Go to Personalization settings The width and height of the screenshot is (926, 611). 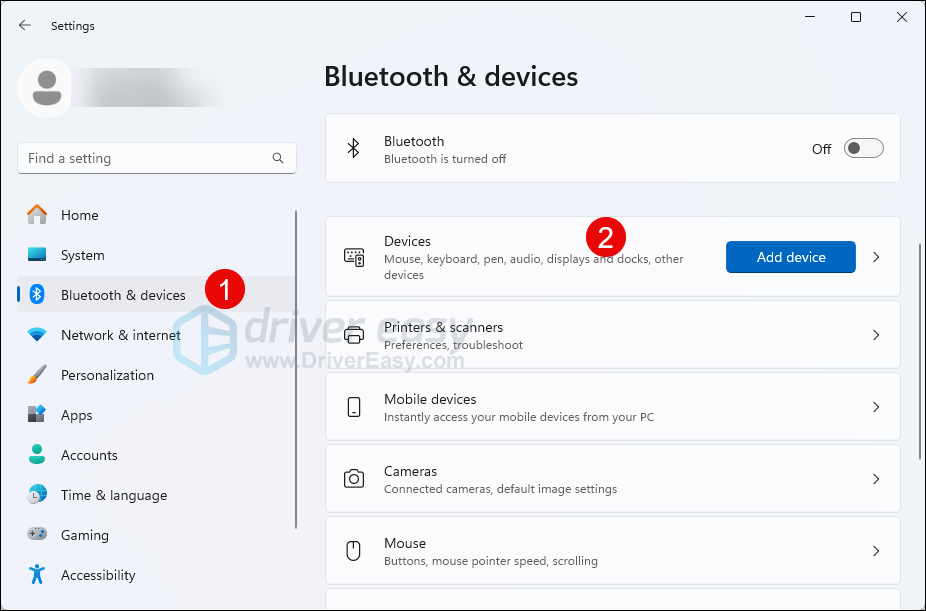107,375
